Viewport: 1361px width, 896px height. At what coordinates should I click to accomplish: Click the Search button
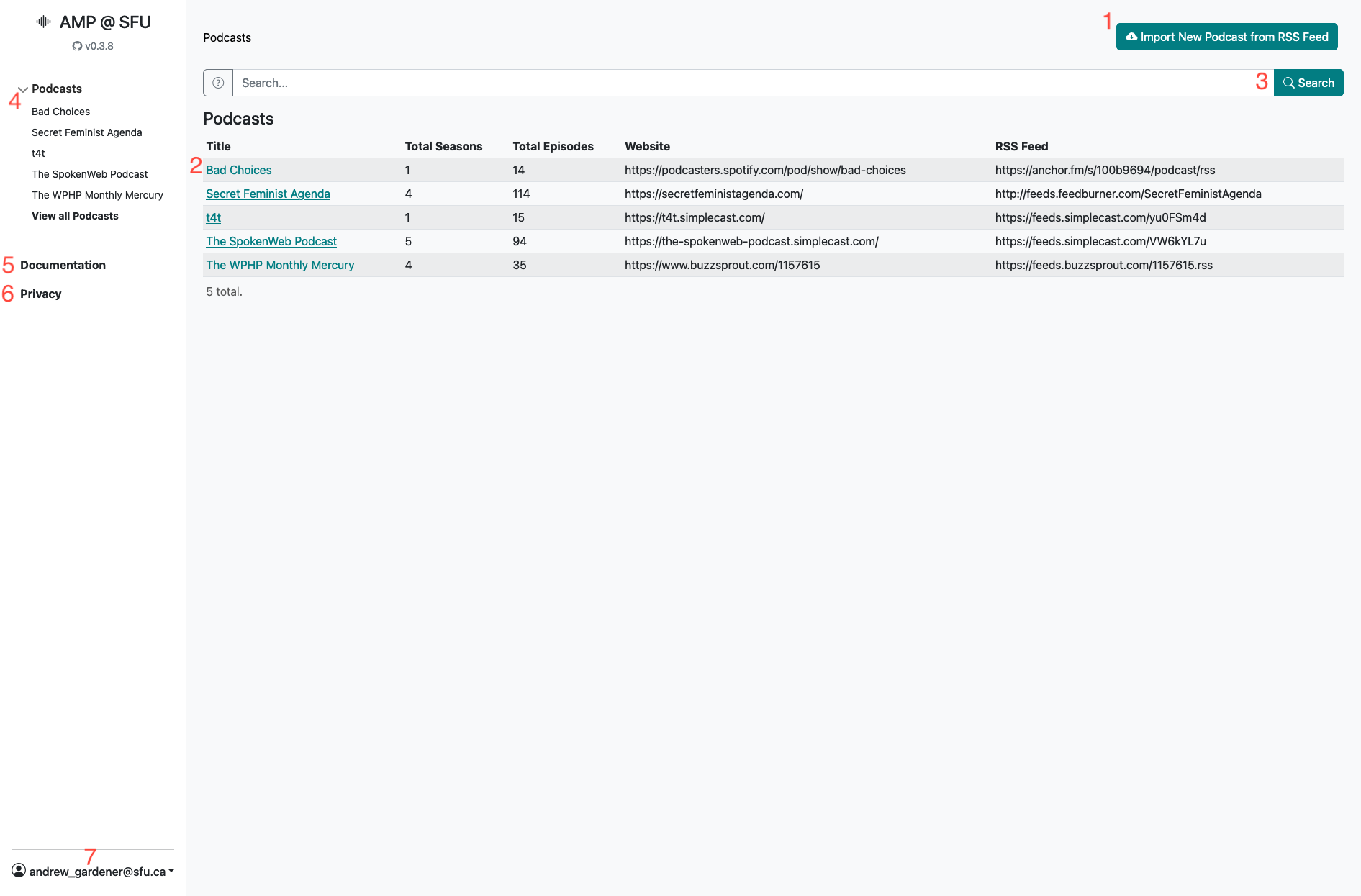[1308, 83]
